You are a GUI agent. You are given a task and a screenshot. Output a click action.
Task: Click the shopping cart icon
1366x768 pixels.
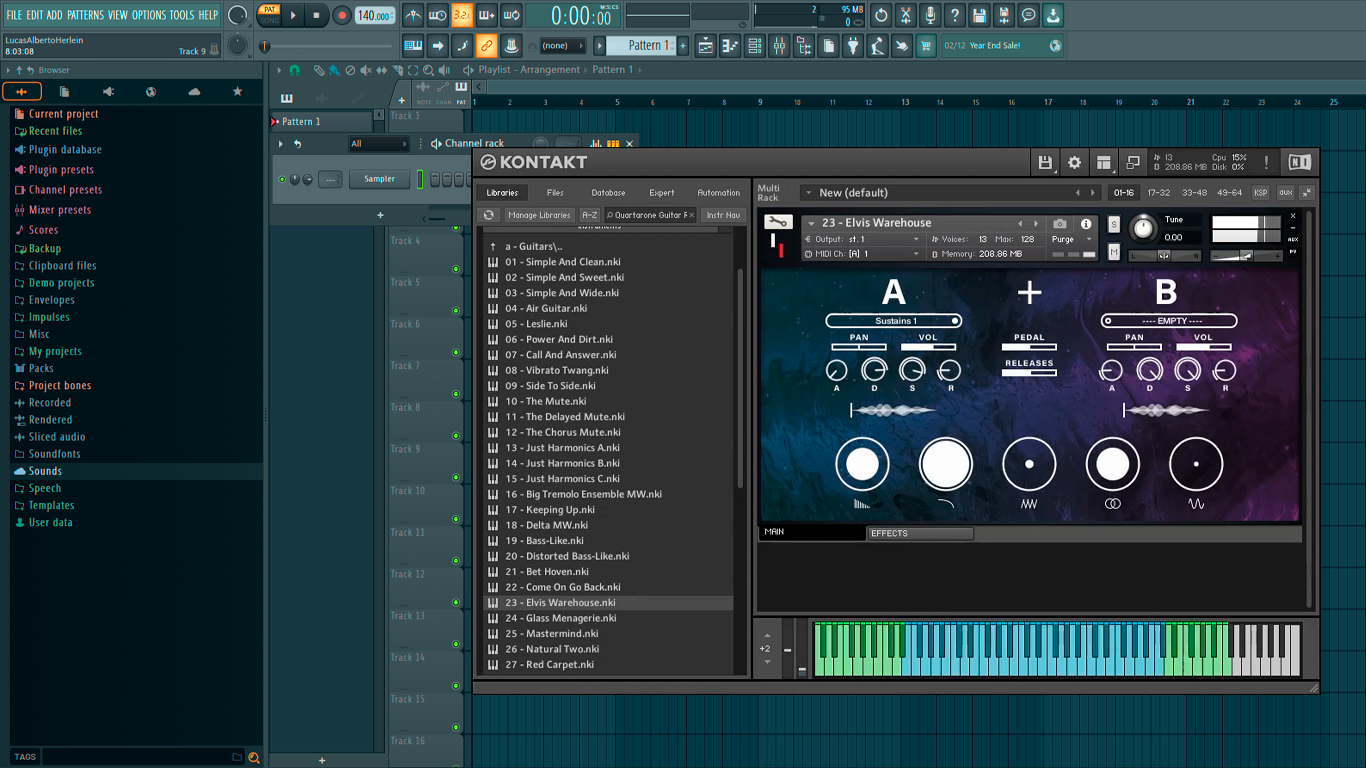[926, 45]
